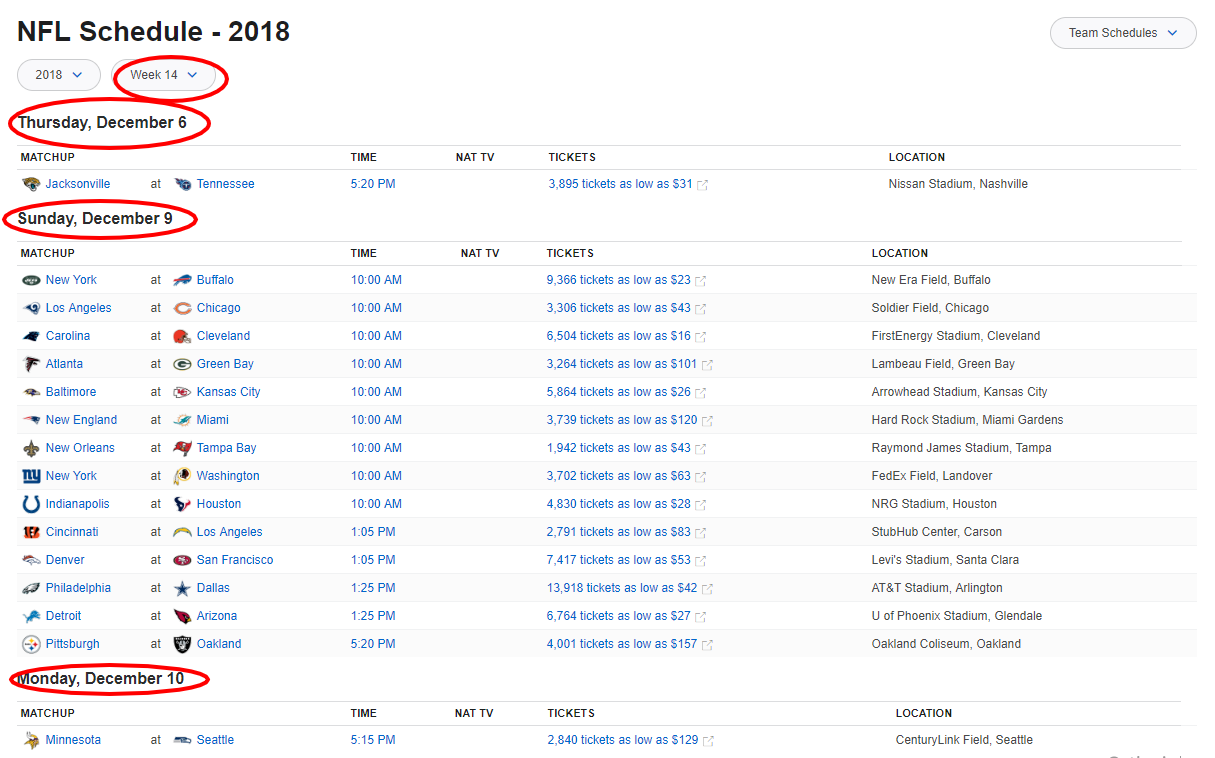Click the Houston Texans logo icon
Viewport: 1215px width, 758px height.
[x=182, y=504]
